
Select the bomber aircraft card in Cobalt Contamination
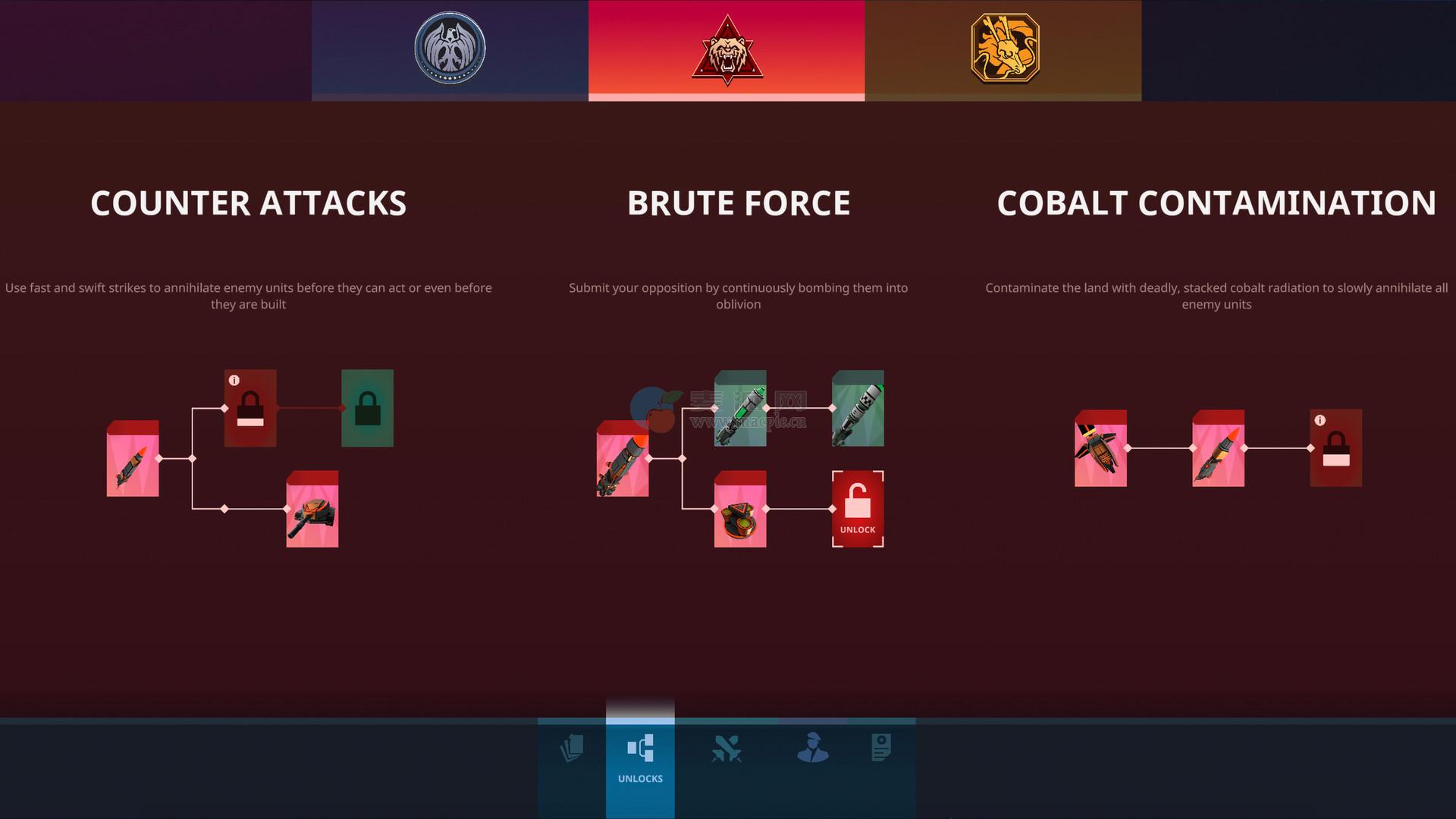click(x=1100, y=448)
